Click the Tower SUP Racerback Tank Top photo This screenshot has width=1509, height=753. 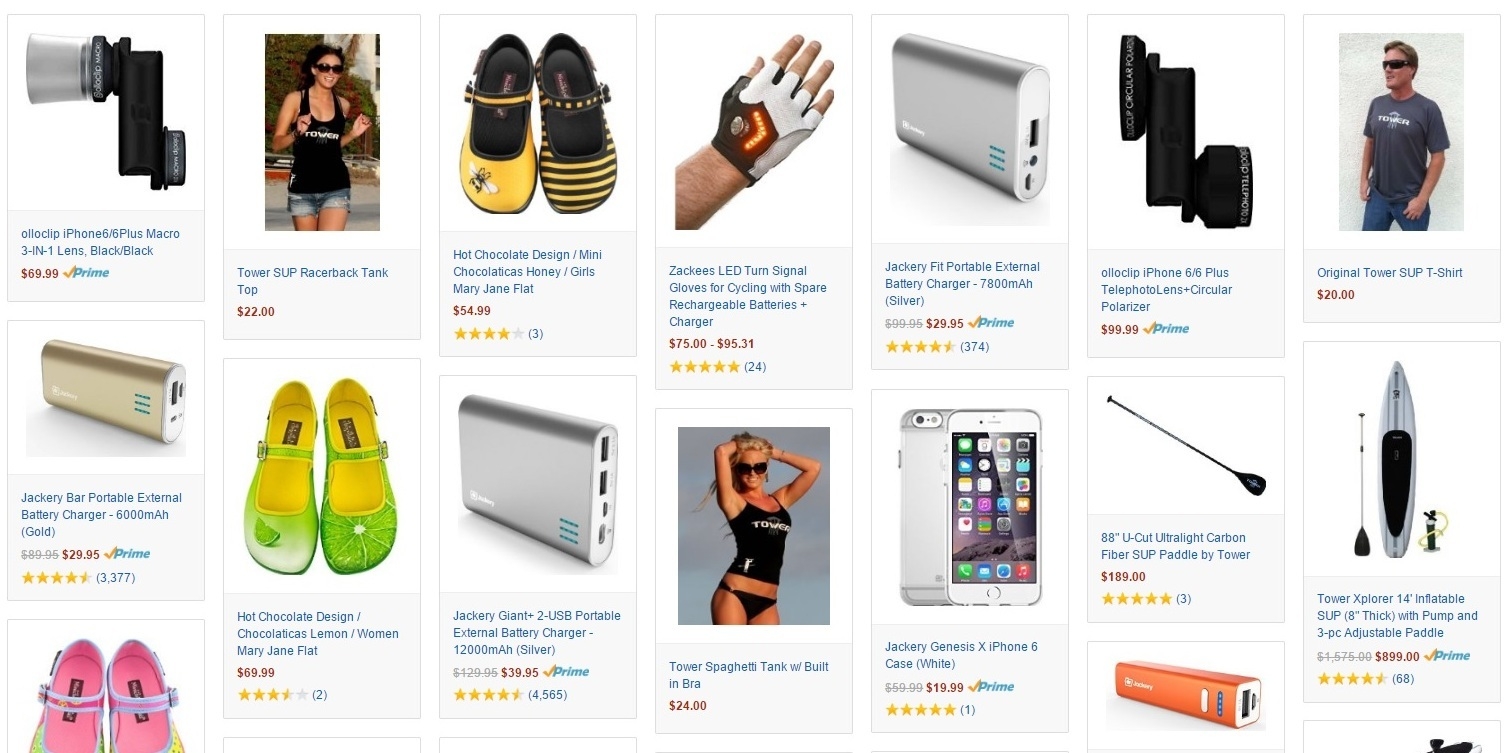point(322,132)
